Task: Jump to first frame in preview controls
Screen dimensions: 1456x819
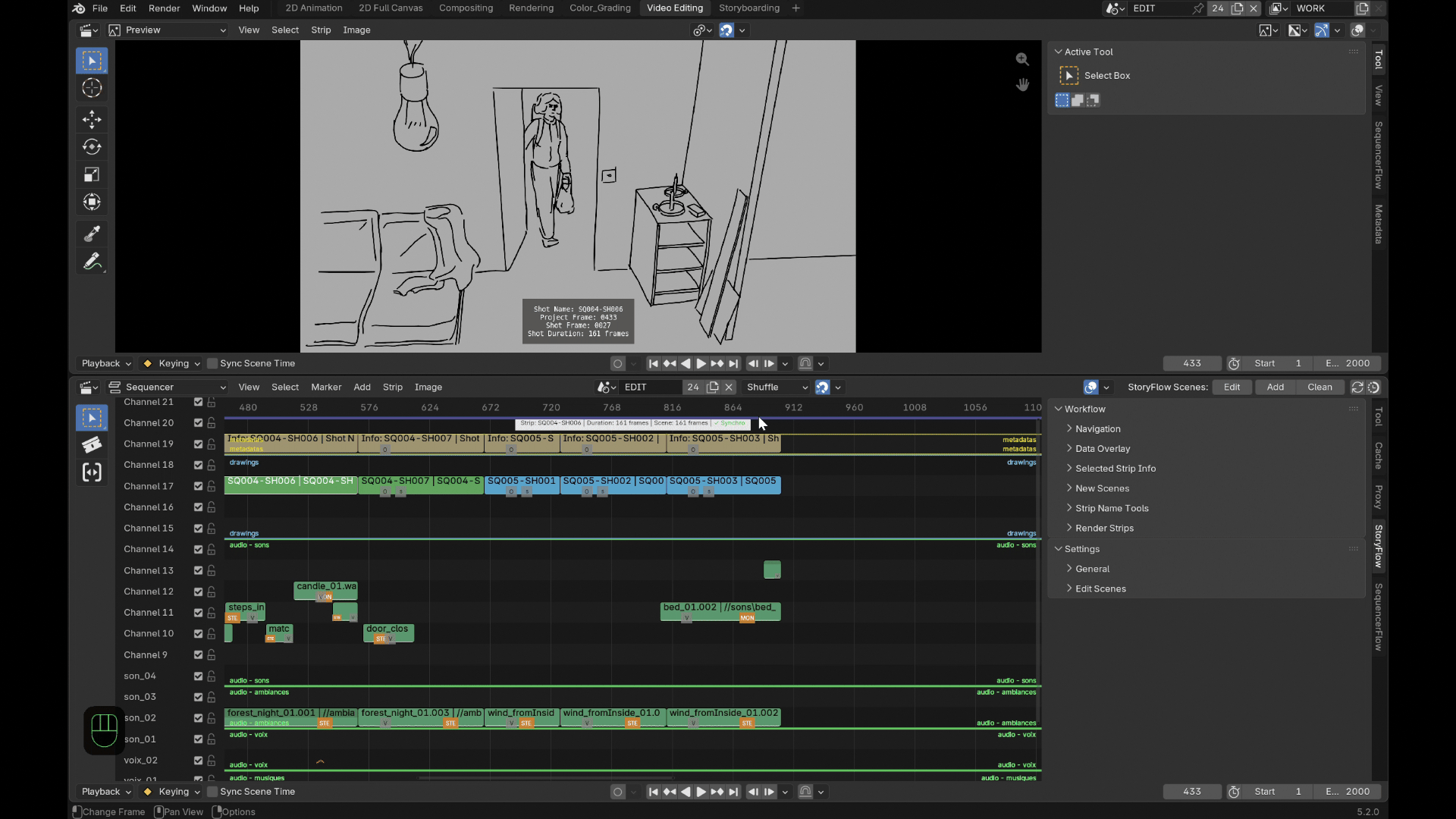Action: point(653,364)
